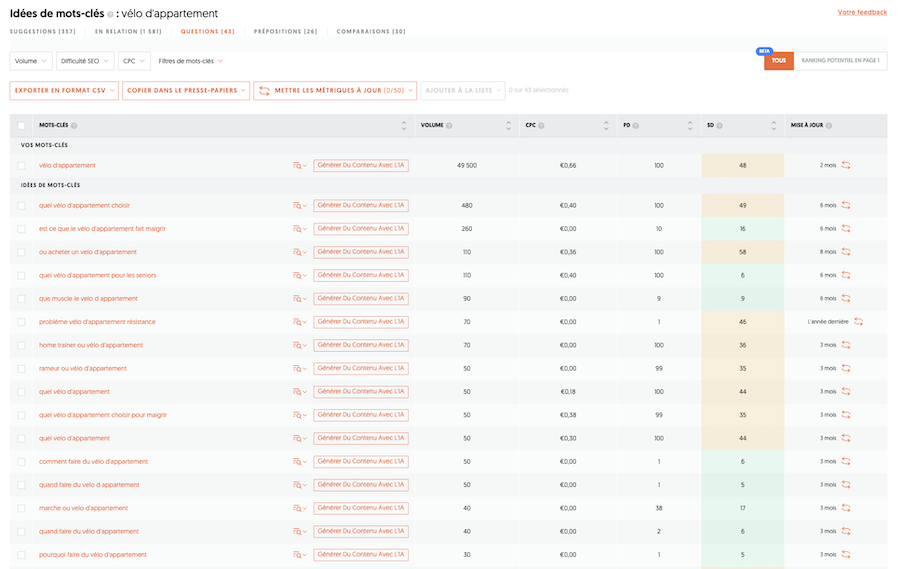Click 'Générer du contenu avec l'IA' for 'vélo d'appartement'

click(361, 165)
